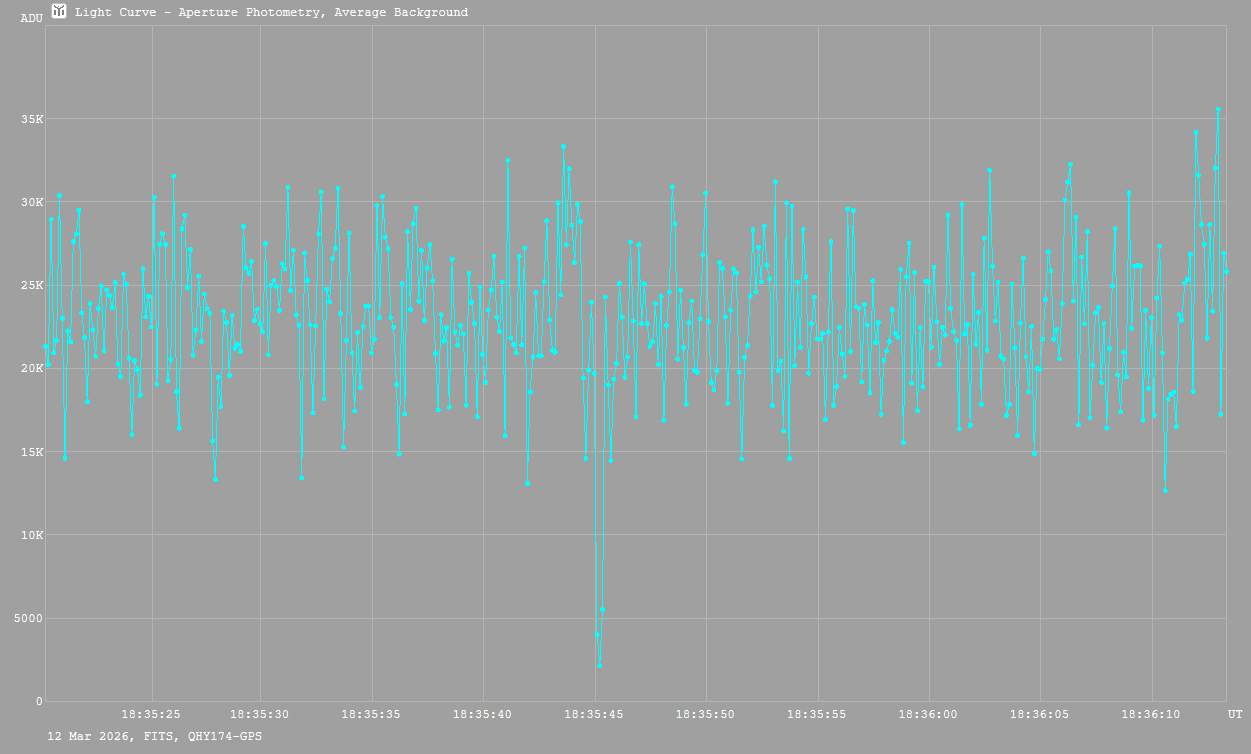
Task: Click the light curve icon beside the title
Action: pyautogui.click(x=59, y=11)
